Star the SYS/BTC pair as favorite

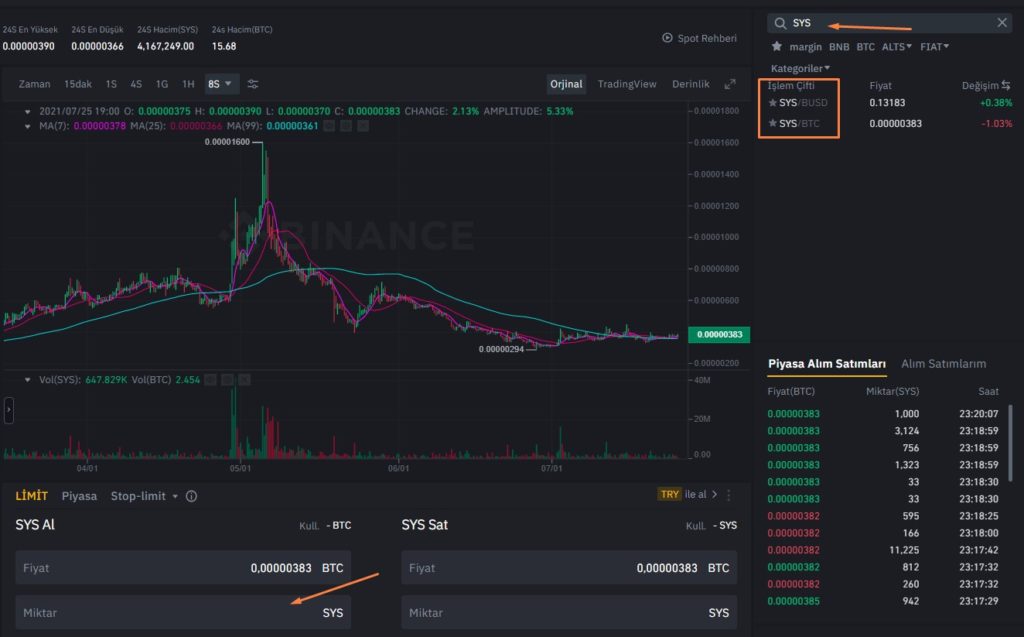pos(773,123)
